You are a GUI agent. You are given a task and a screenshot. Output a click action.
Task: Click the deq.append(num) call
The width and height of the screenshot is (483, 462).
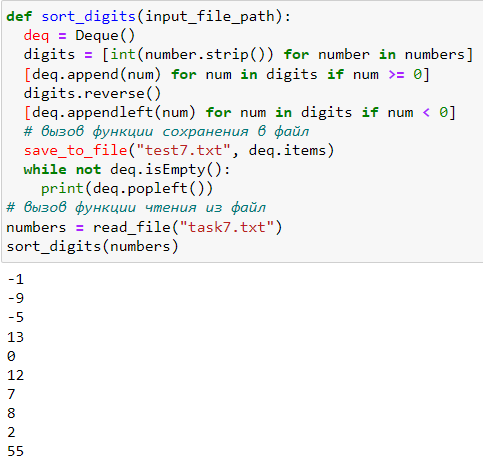(97, 74)
